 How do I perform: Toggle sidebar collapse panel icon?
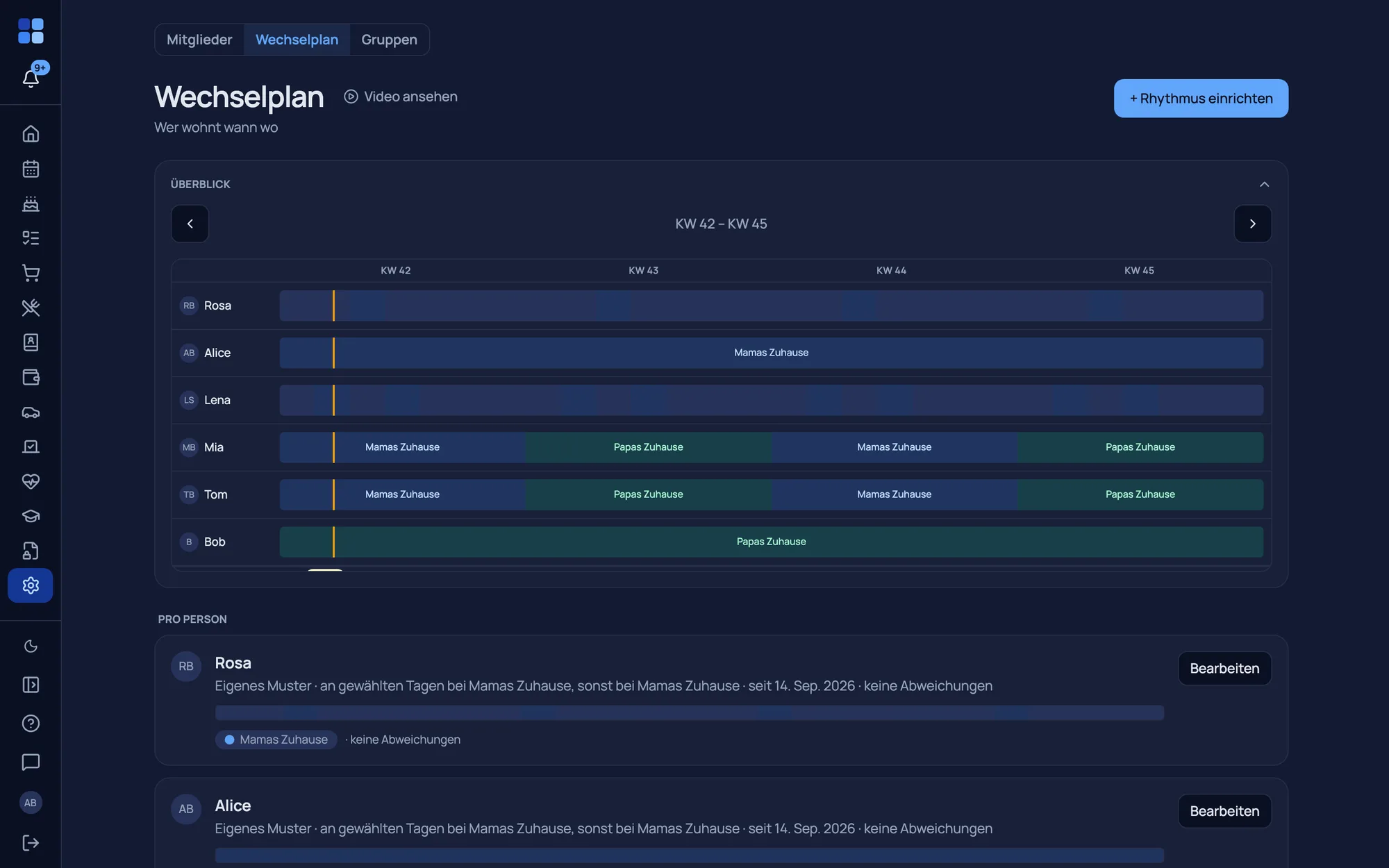tap(31, 685)
